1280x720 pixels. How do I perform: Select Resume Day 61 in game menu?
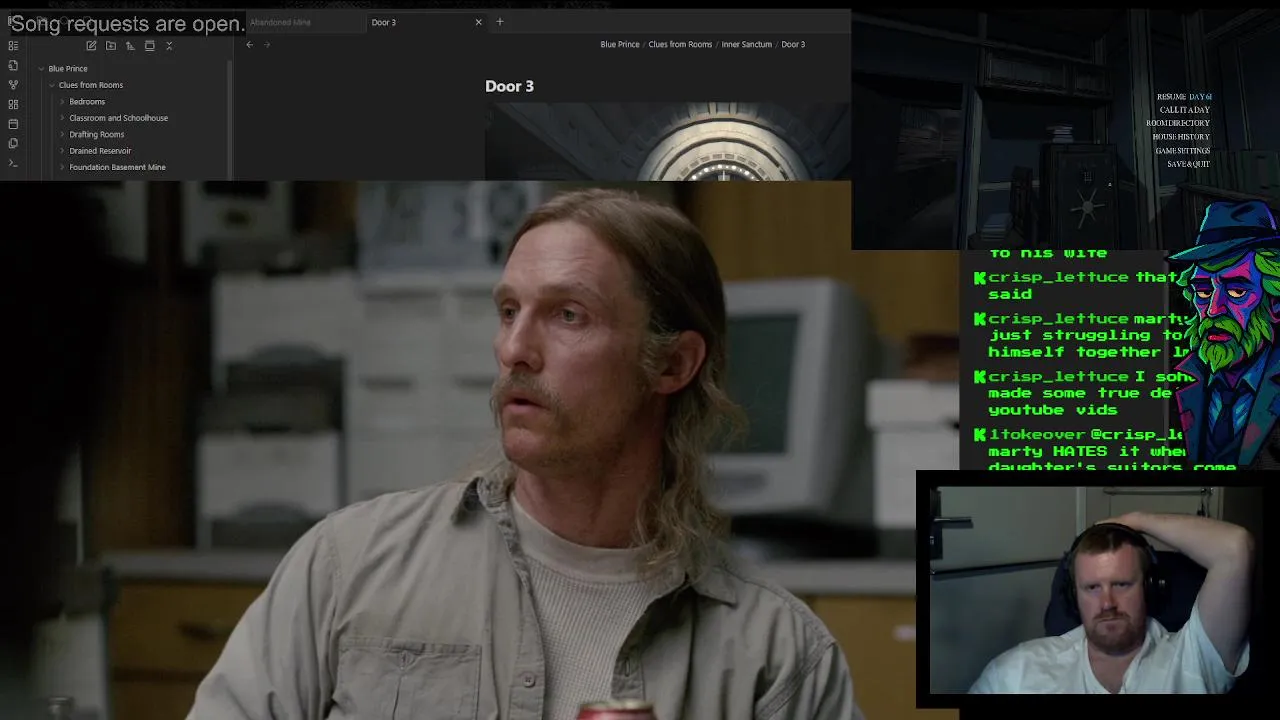[x=1184, y=97]
